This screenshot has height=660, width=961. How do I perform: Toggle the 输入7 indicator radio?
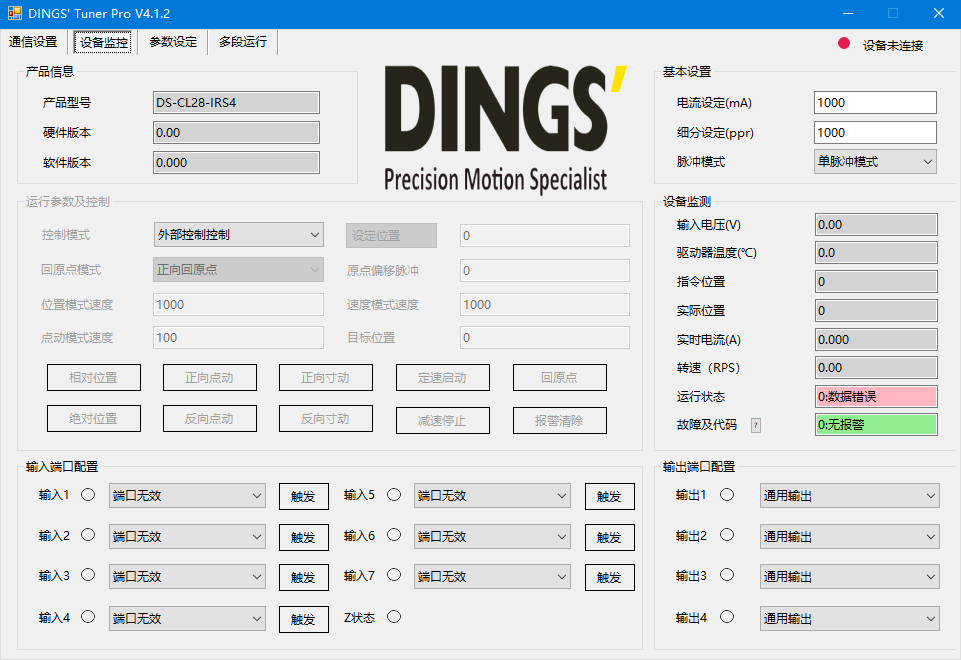click(394, 575)
